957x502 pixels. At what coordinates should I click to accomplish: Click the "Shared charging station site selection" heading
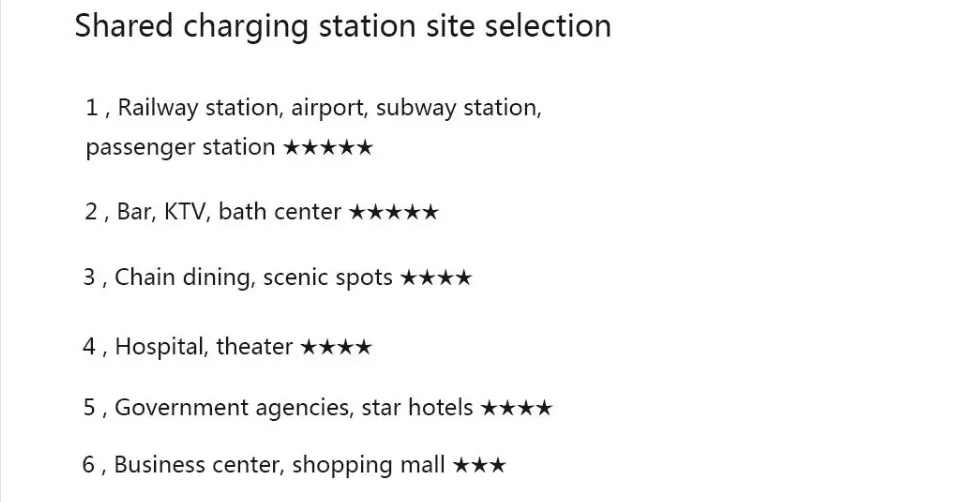click(x=342, y=26)
